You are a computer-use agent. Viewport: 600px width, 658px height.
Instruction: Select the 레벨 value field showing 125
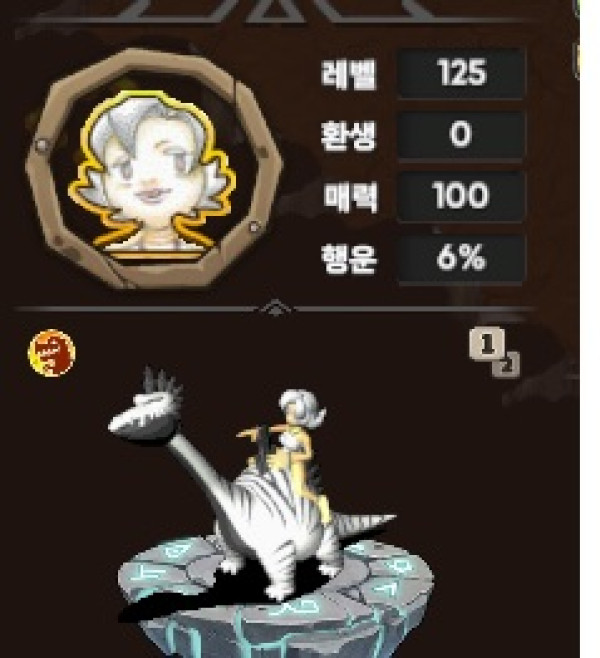(461, 73)
